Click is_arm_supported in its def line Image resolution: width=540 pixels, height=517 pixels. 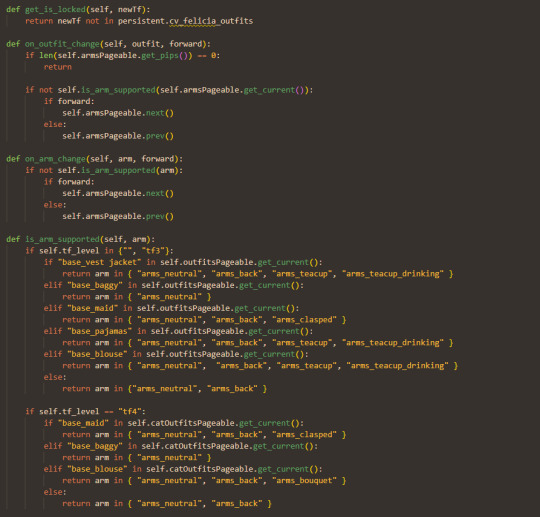pos(62,239)
